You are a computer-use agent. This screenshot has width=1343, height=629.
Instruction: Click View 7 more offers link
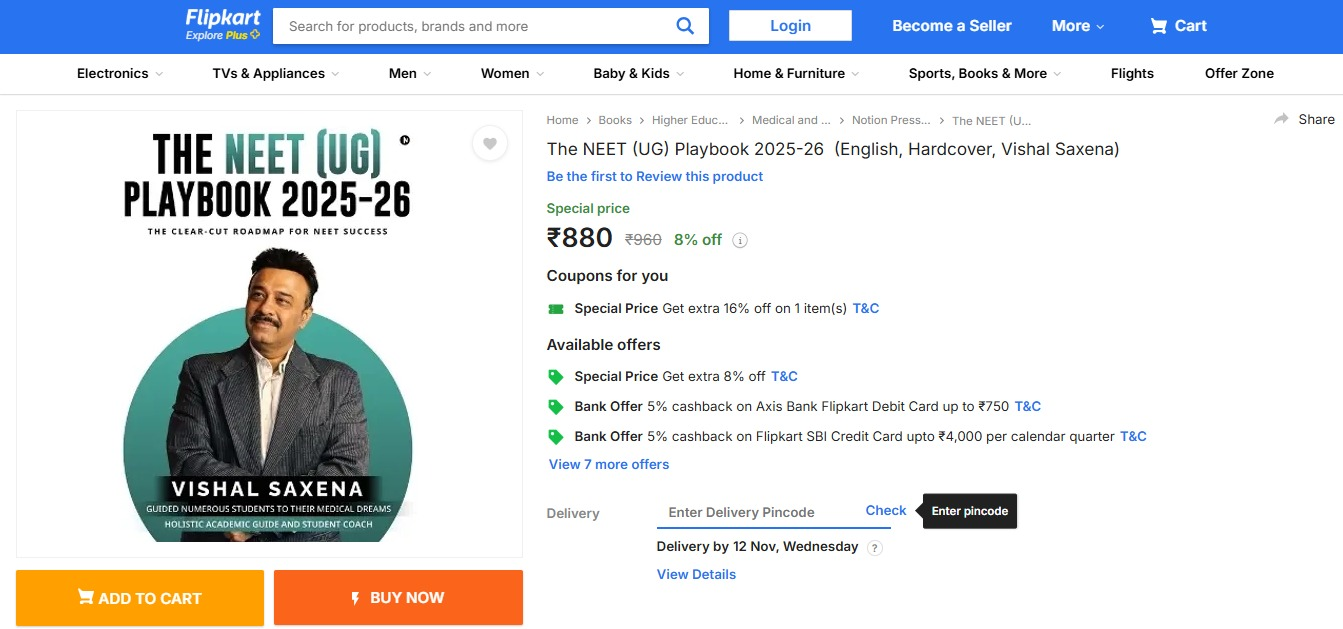[x=609, y=464]
